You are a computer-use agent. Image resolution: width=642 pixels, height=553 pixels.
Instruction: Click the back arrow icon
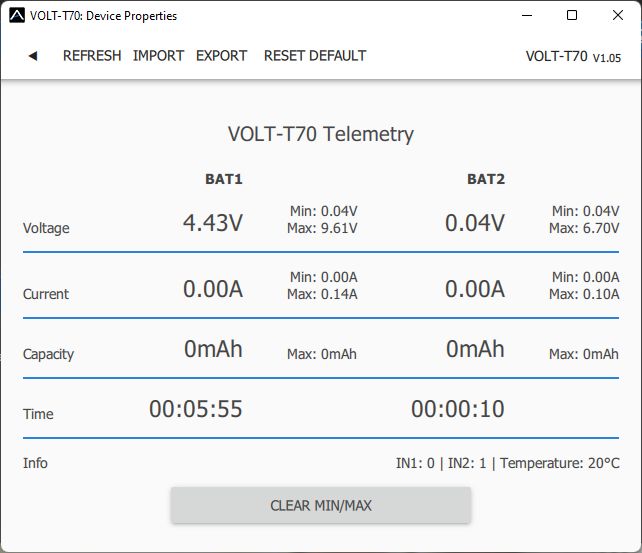[x=32, y=56]
